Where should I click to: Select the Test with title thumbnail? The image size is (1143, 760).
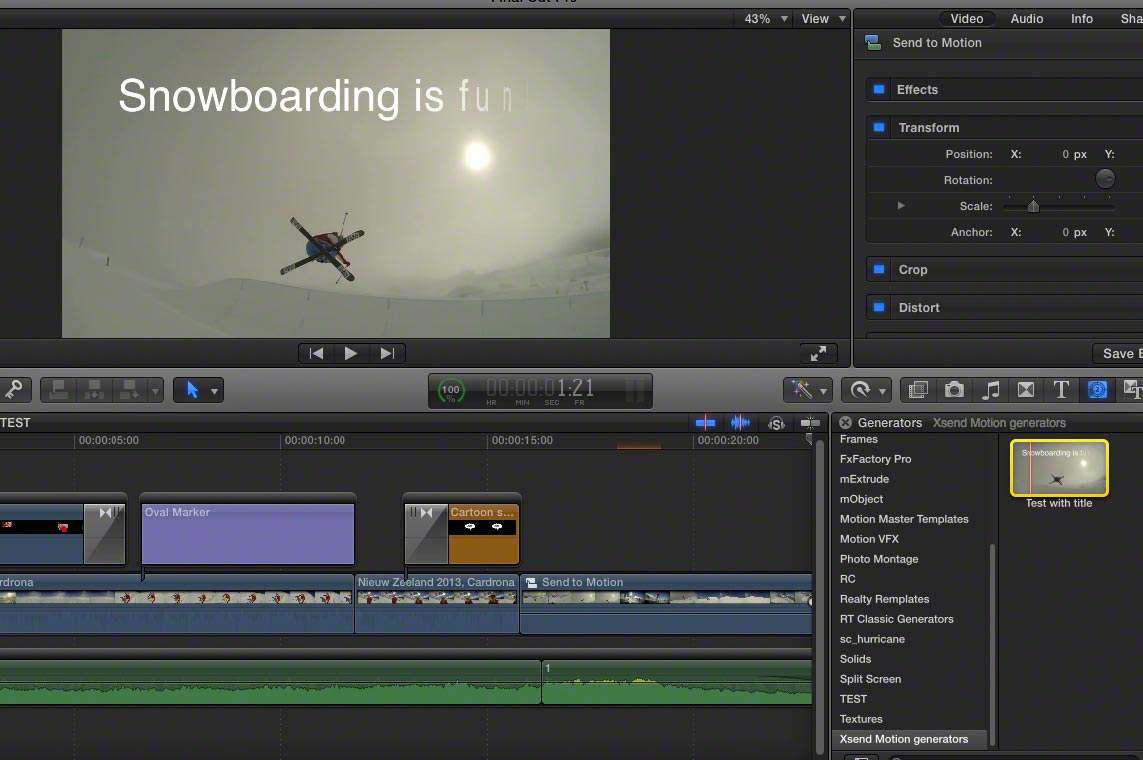point(1058,468)
